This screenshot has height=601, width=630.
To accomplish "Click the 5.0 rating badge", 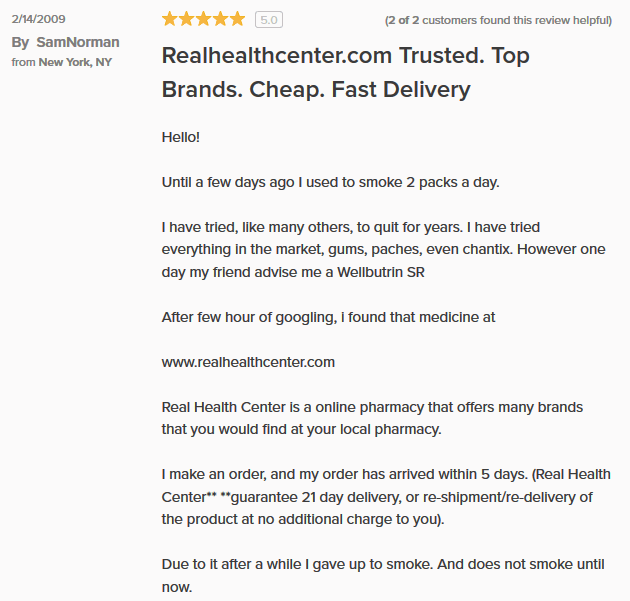I will click(x=269, y=20).
